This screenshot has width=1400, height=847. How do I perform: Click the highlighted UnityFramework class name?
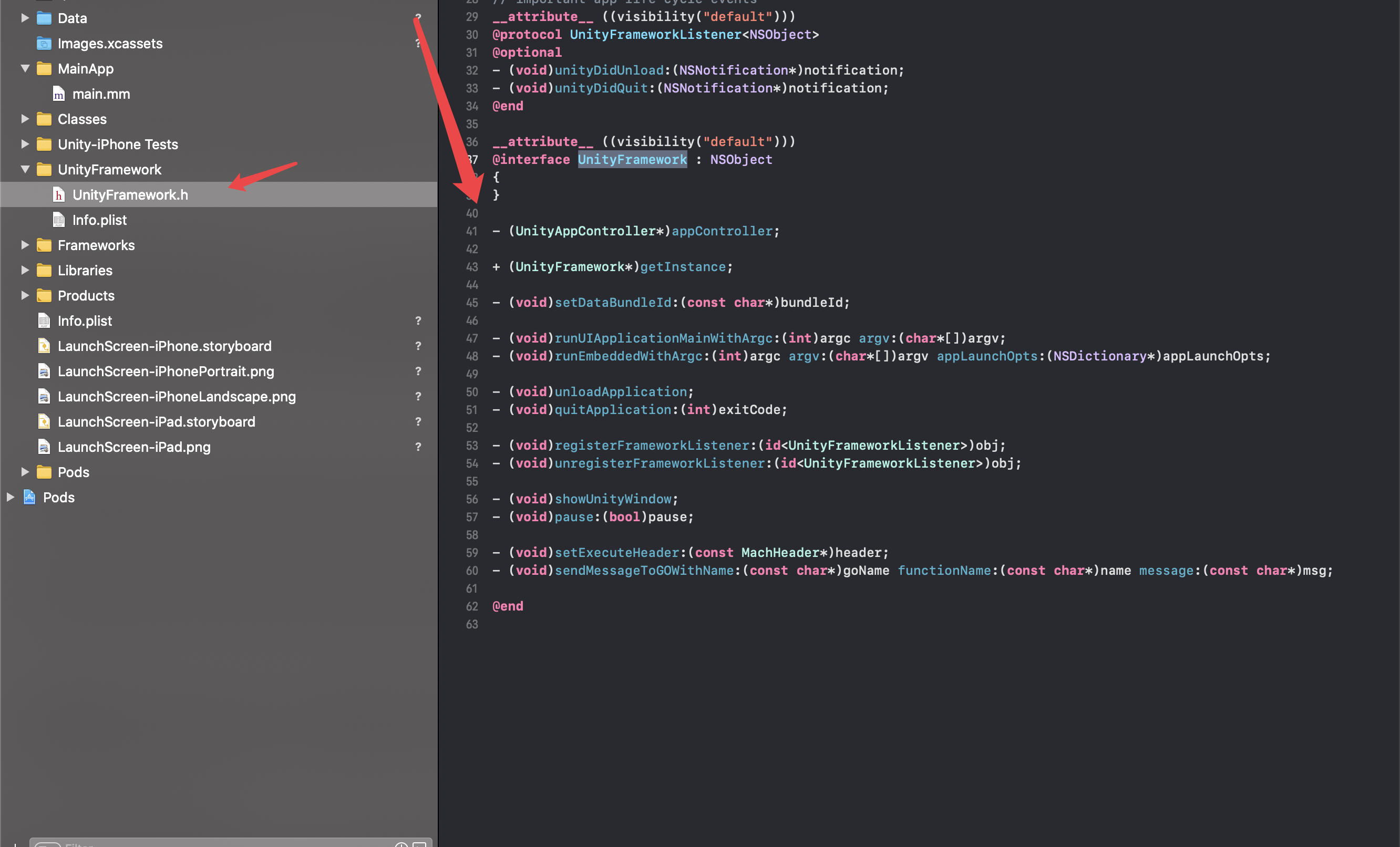[632, 160]
